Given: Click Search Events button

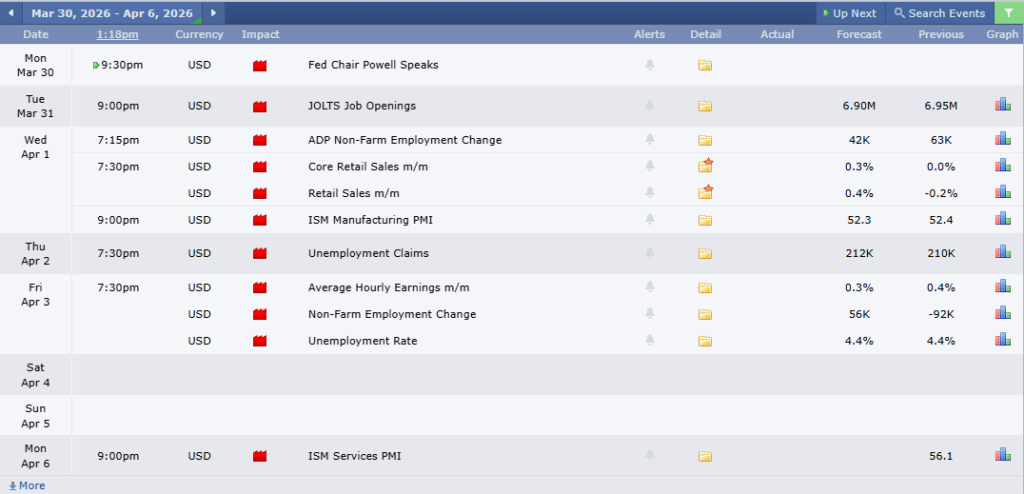Looking at the screenshot, I should pos(939,13).
